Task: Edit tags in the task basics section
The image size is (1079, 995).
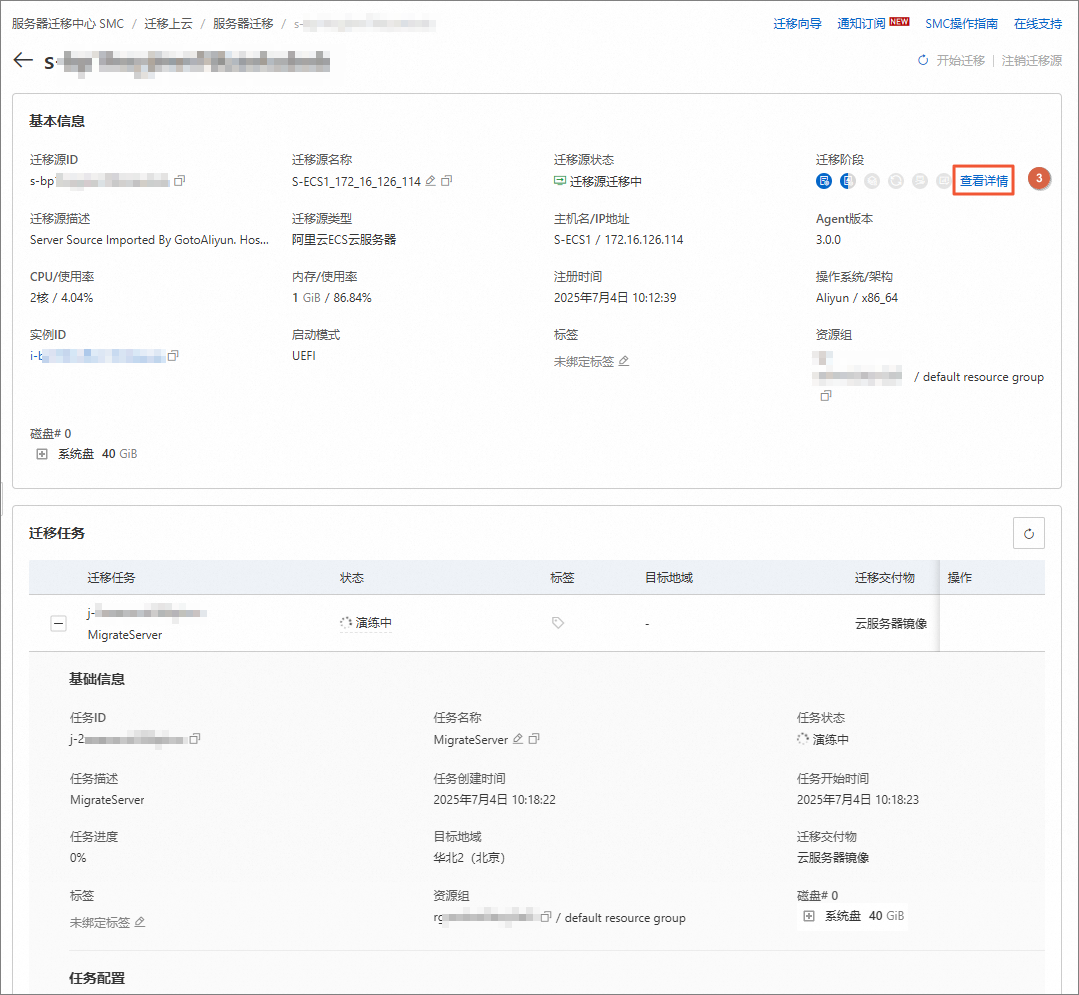Action: [x=140, y=922]
